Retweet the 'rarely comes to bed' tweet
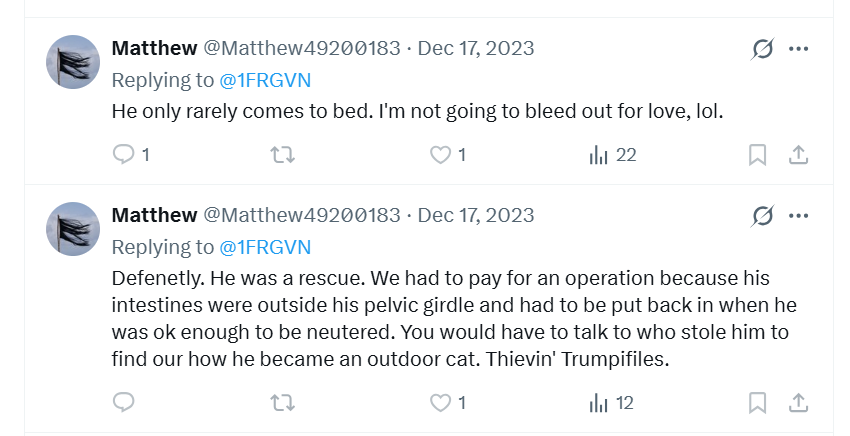The height and width of the screenshot is (436, 850). 282,155
